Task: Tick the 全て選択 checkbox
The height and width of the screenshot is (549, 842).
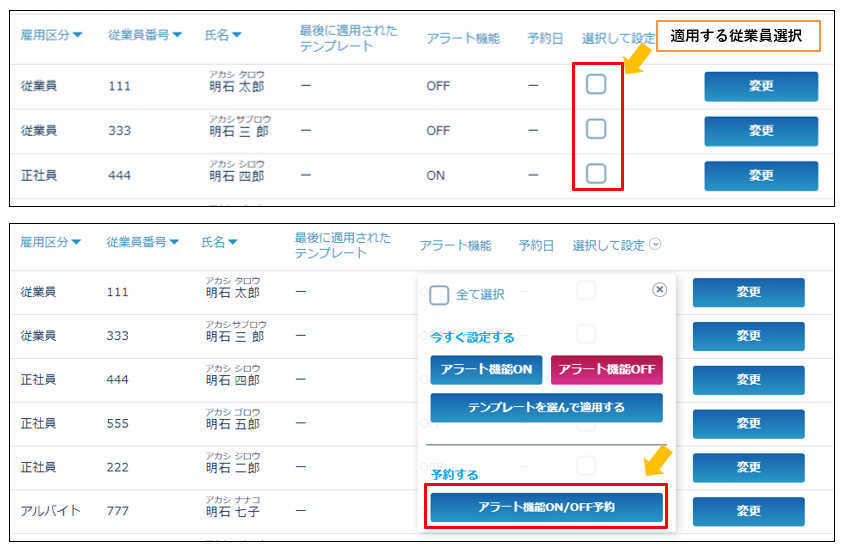Action: point(439,295)
